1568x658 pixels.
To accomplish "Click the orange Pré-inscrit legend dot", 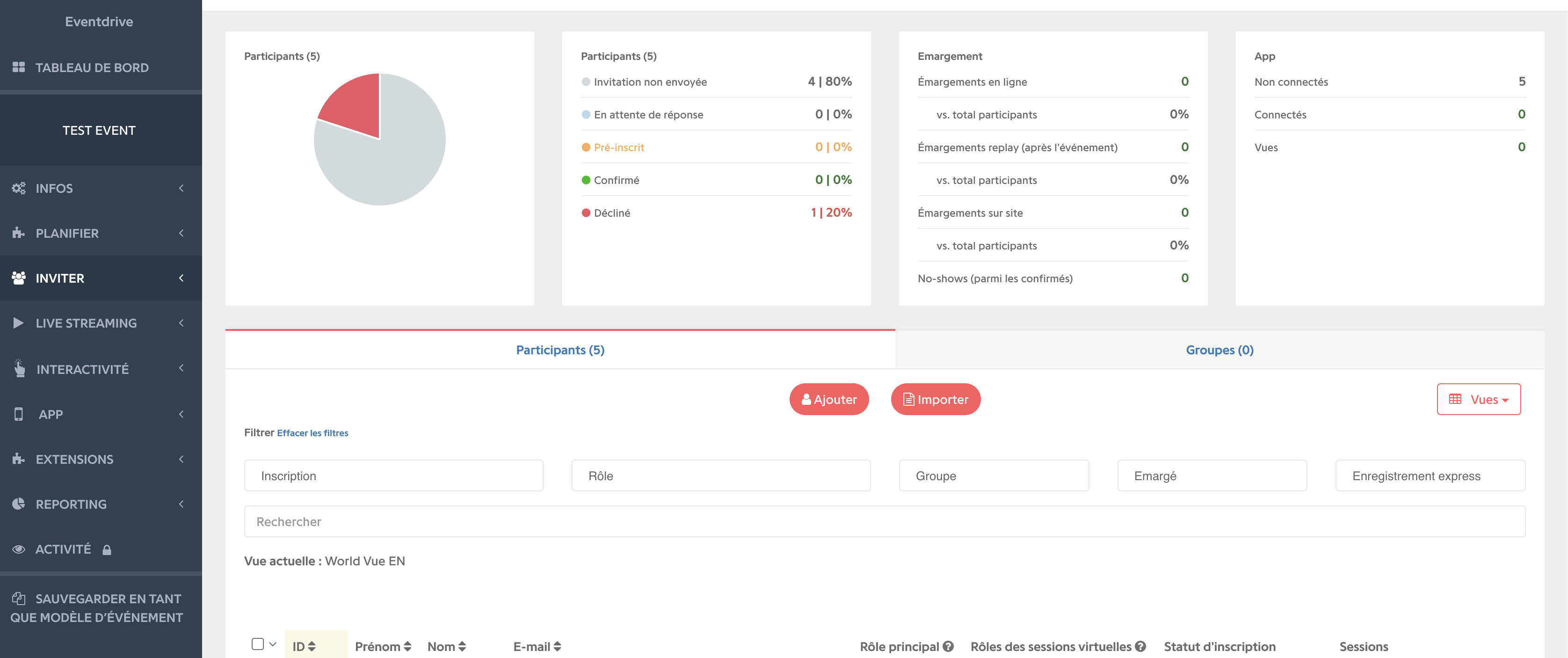I will [586, 147].
